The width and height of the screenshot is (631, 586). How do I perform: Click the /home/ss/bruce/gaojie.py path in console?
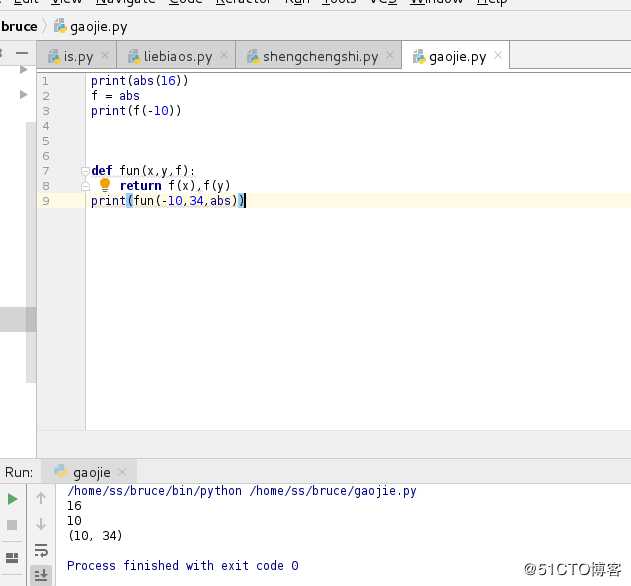click(333, 491)
